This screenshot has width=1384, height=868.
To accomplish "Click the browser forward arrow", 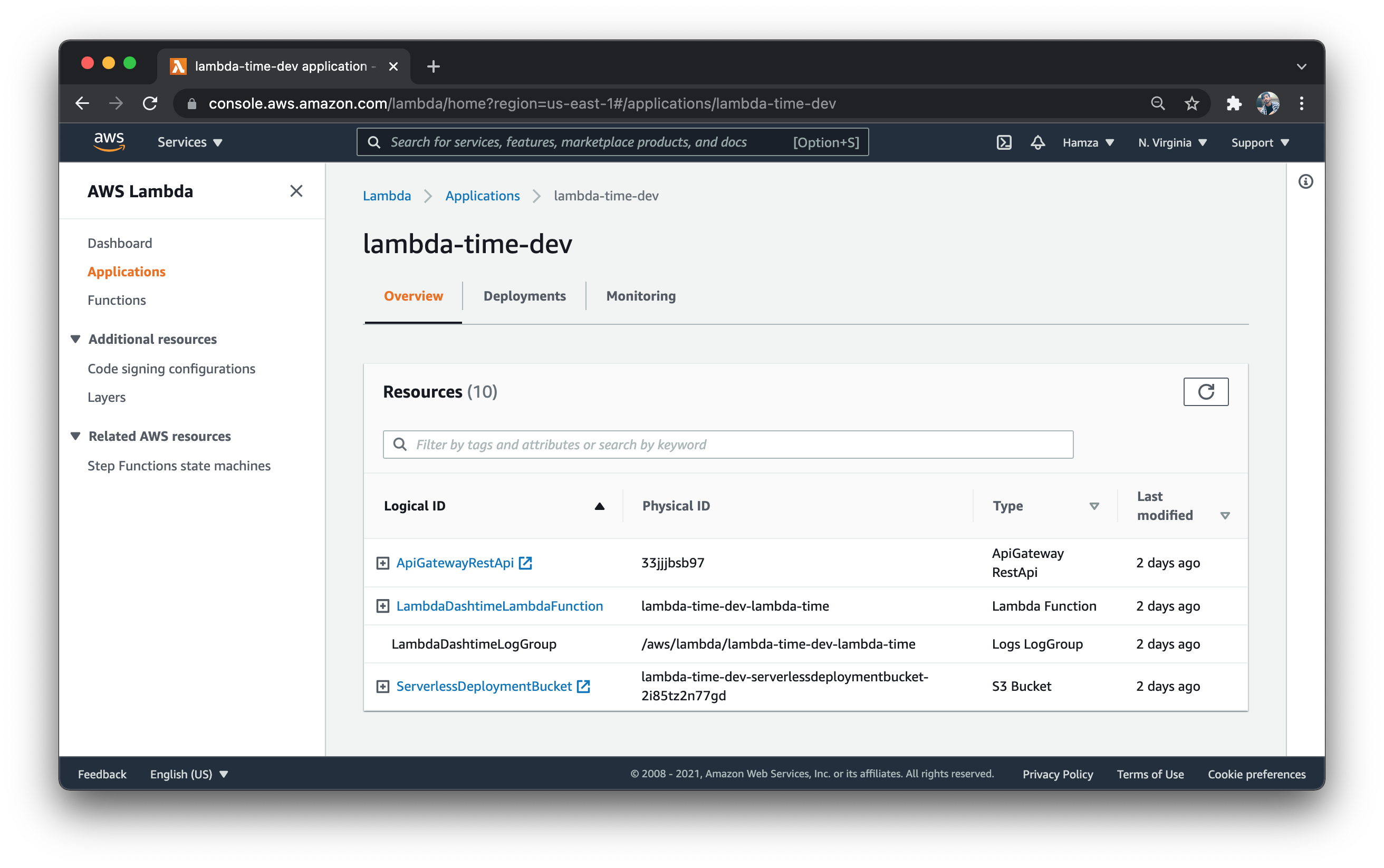I will click(x=116, y=103).
